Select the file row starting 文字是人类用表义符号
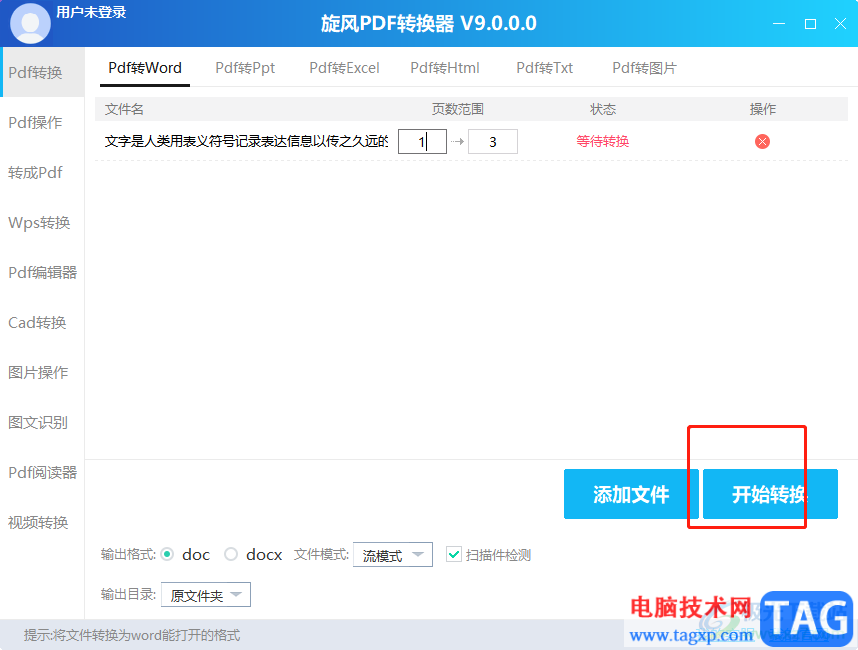The height and width of the screenshot is (650, 858). 471,142
